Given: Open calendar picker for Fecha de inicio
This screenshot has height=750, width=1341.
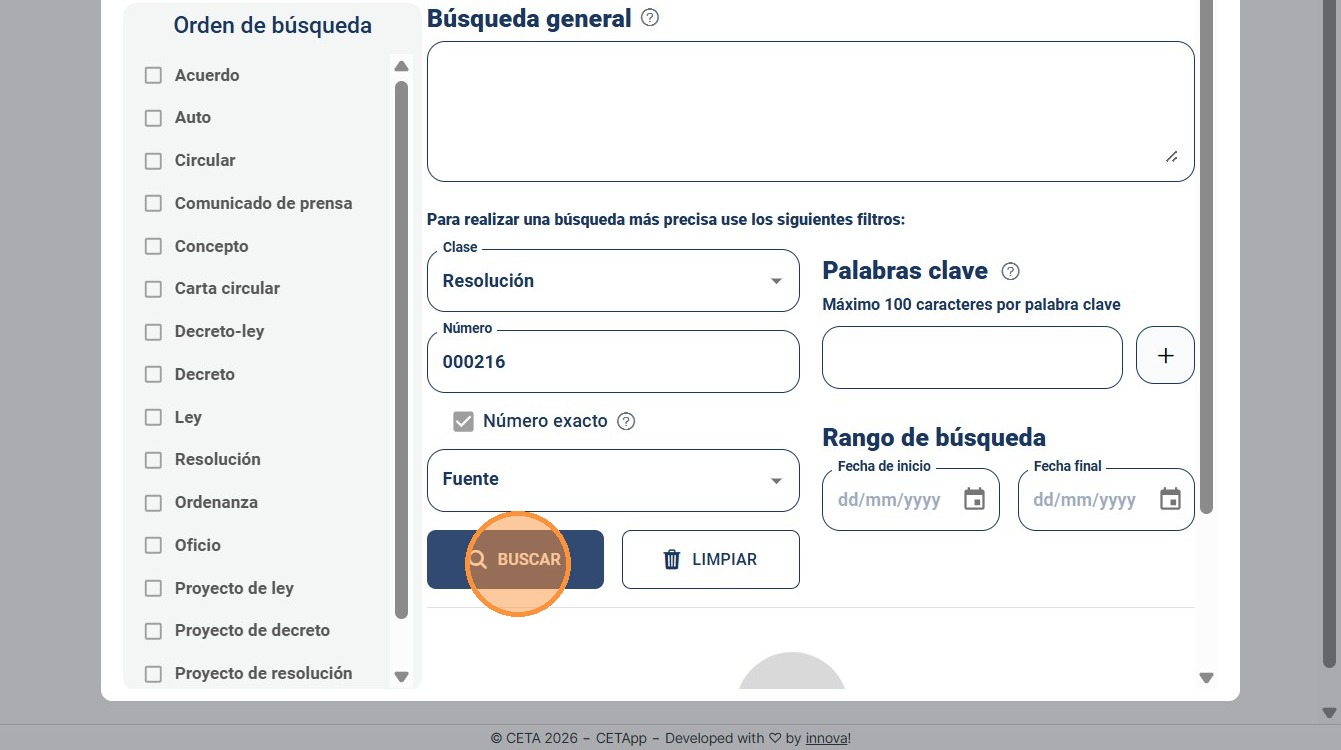Looking at the screenshot, I should [x=974, y=499].
